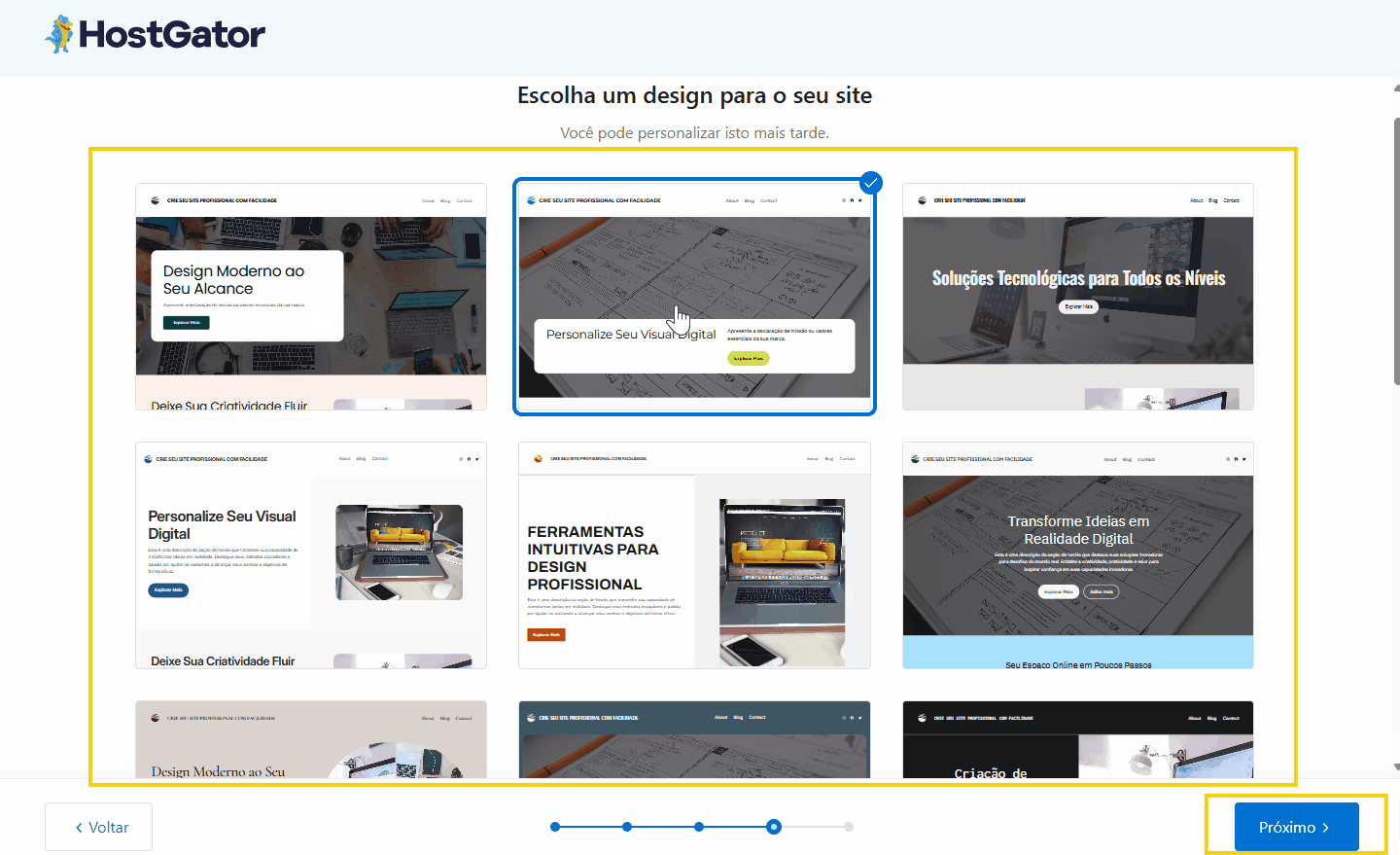Go to the second progress step dot
The image size is (1400, 855).
tap(627, 827)
